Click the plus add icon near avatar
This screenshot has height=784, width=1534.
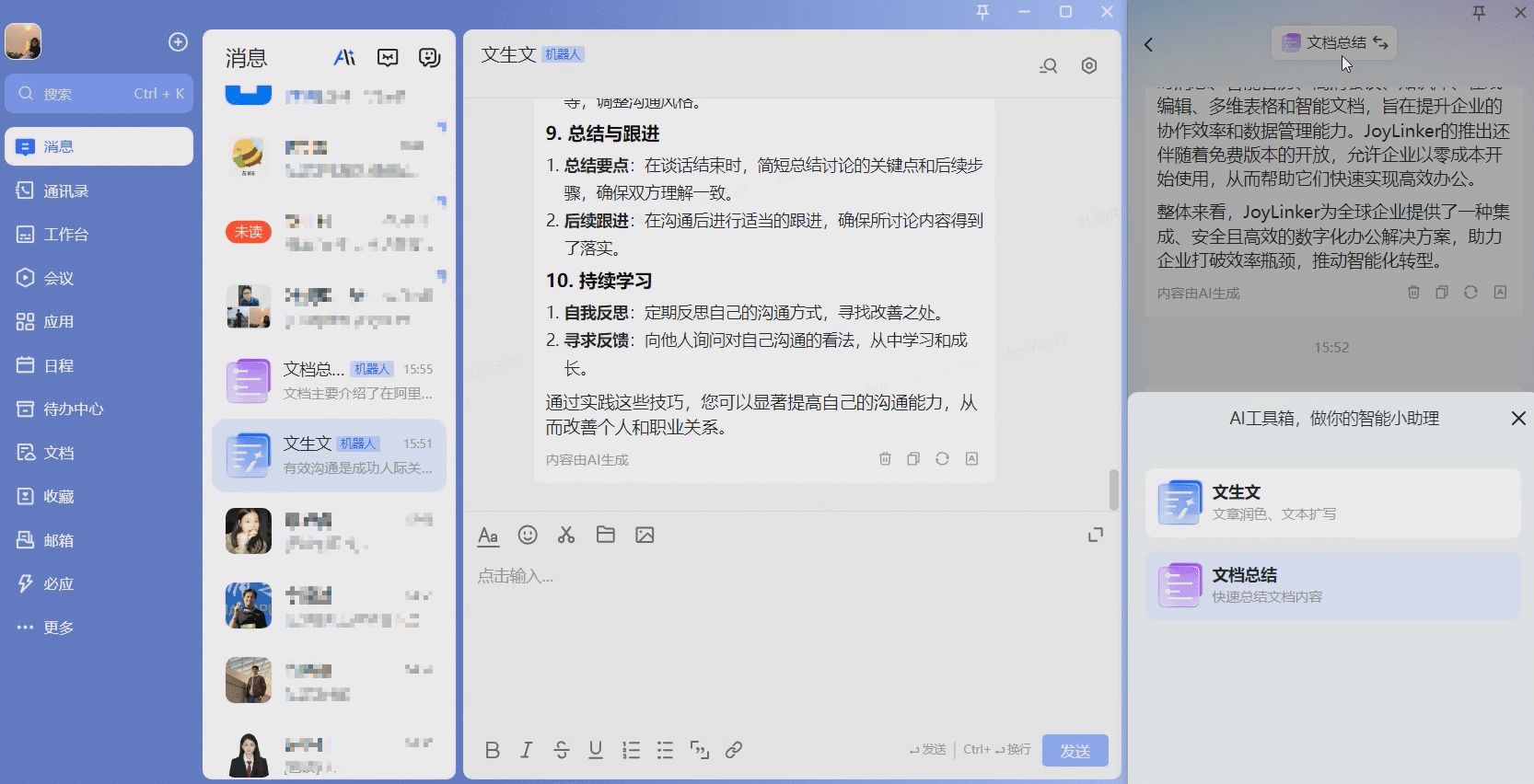pyautogui.click(x=178, y=42)
